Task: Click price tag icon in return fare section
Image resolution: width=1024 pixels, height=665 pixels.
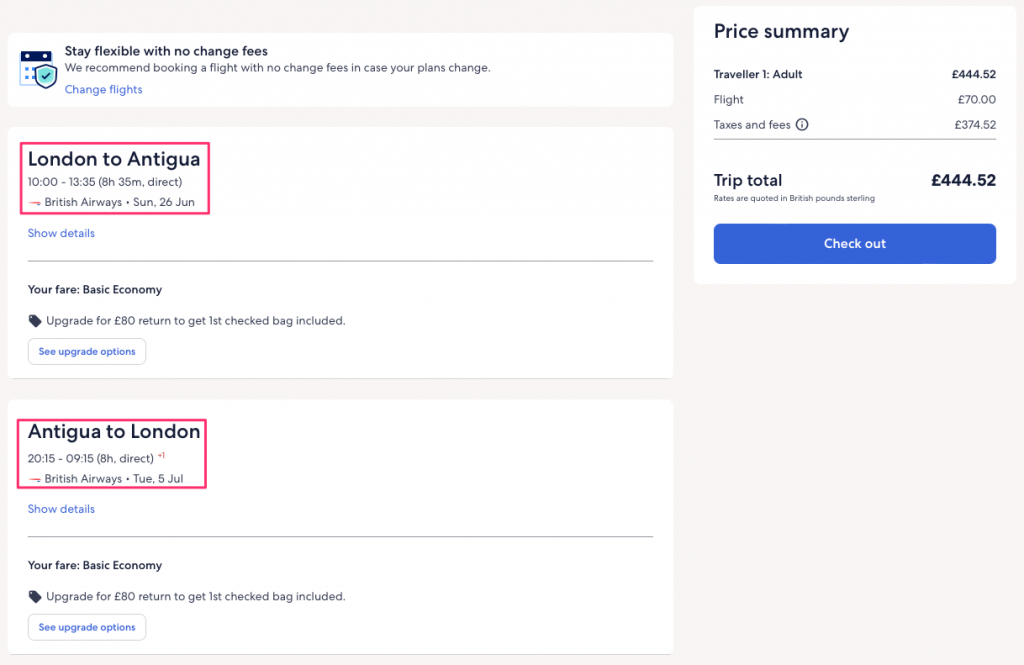Action: click(35, 597)
